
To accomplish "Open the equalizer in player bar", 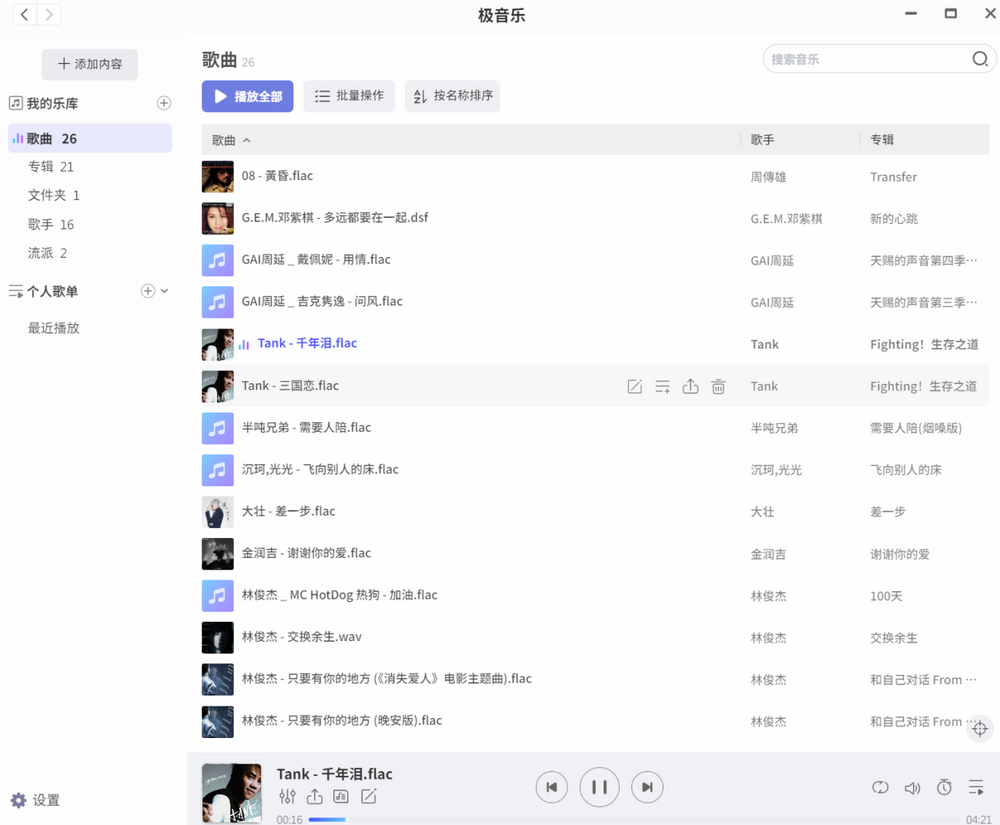I will [288, 797].
